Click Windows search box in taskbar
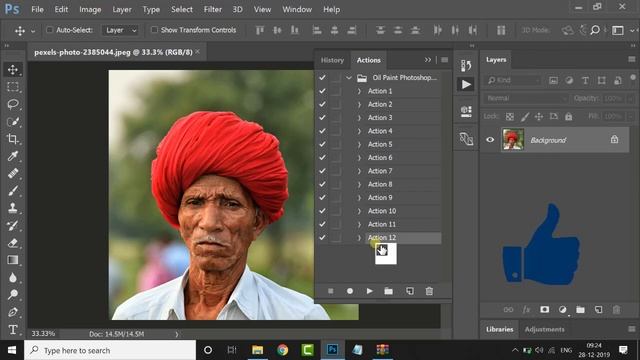Viewport: 640px width, 360px height. click(x=110, y=350)
